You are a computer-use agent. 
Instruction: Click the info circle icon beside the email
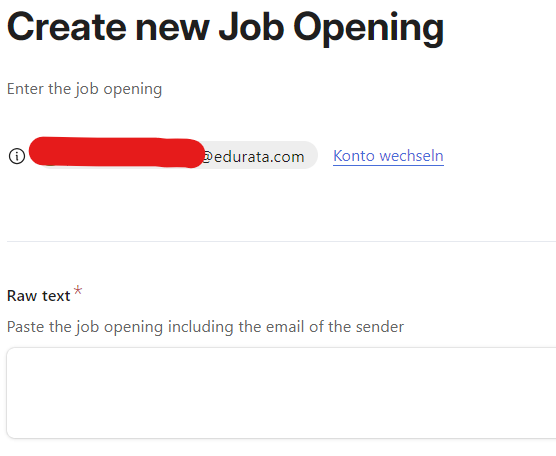pyautogui.click(x=17, y=156)
